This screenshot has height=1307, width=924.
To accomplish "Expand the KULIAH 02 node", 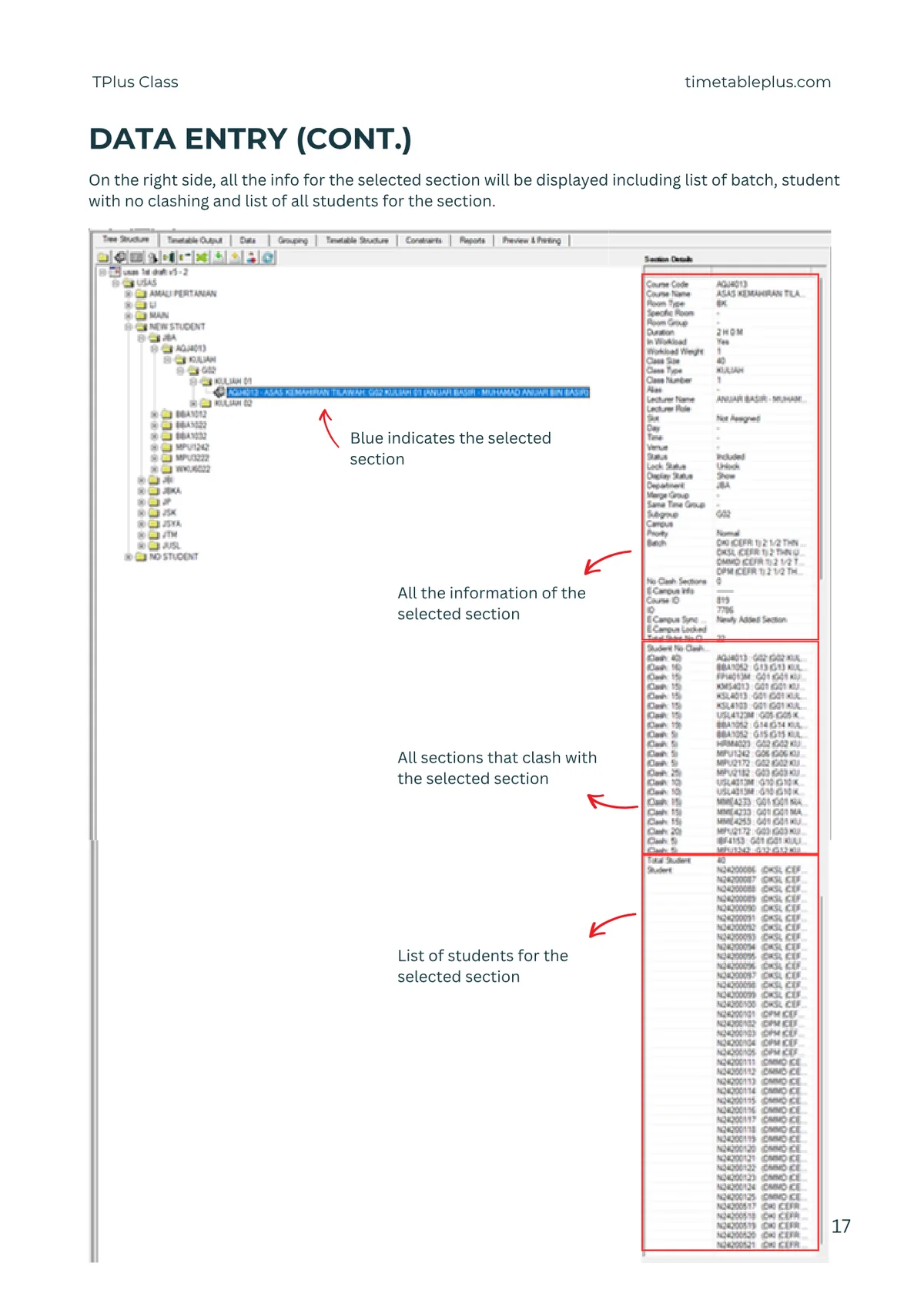I will coord(193,403).
